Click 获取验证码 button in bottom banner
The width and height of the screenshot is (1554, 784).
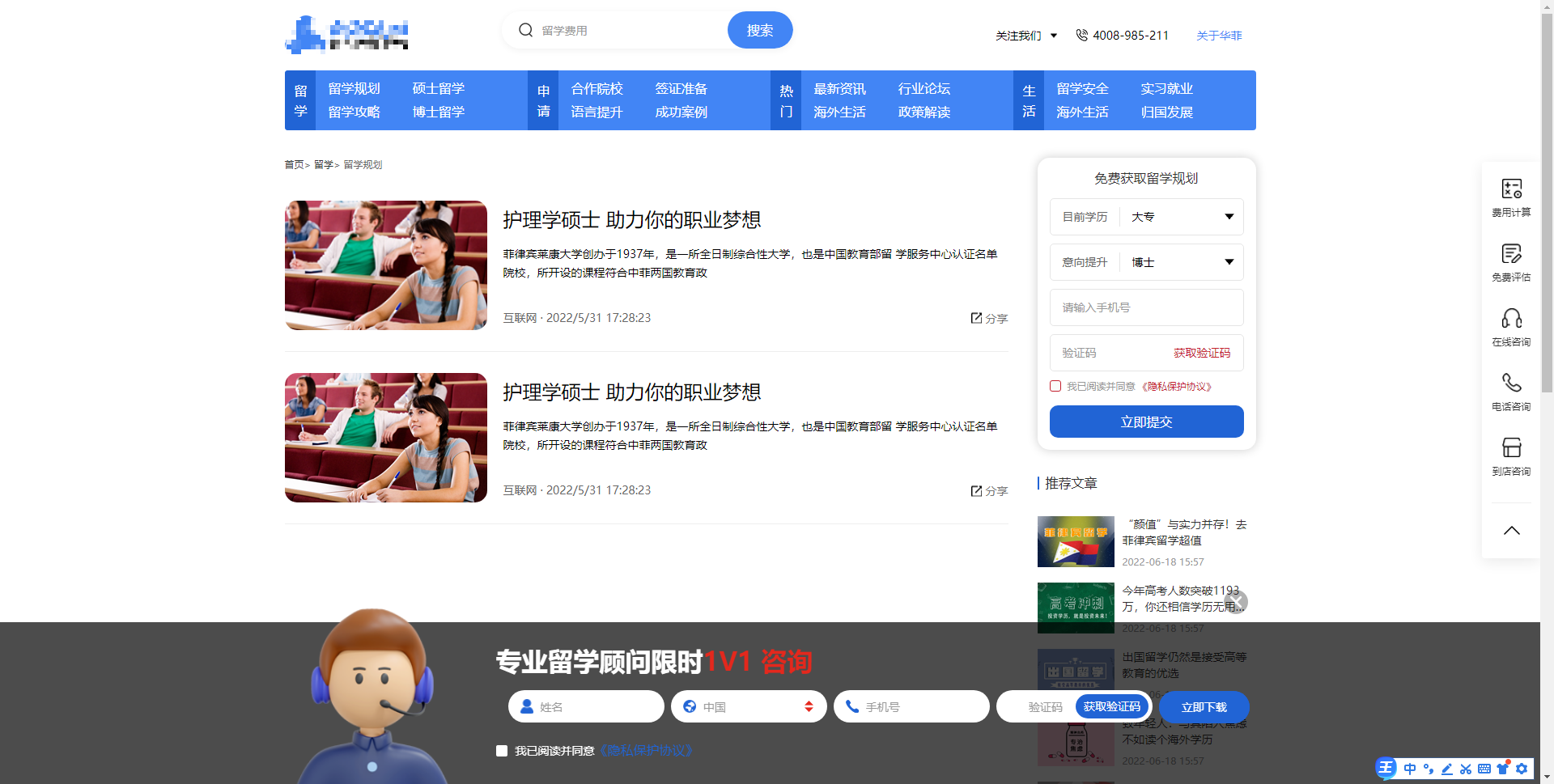(x=1112, y=706)
